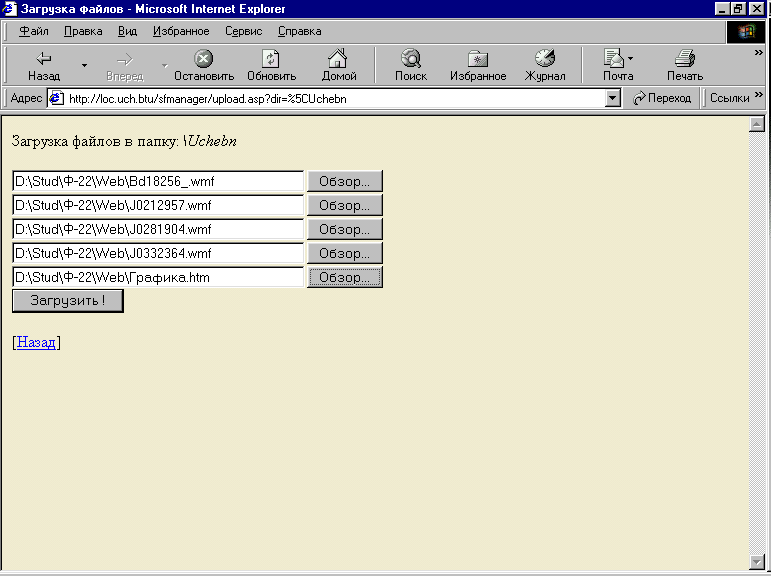Click the scrollbar up arrow
Viewport: 771px width, 576px height.
coord(757,124)
